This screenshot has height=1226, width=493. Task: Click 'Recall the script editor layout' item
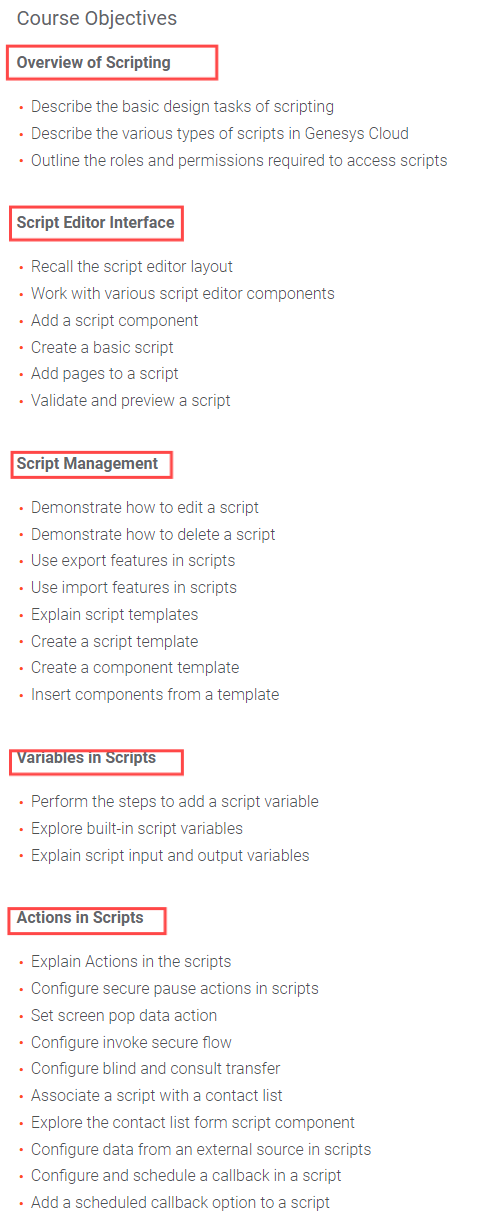(132, 266)
